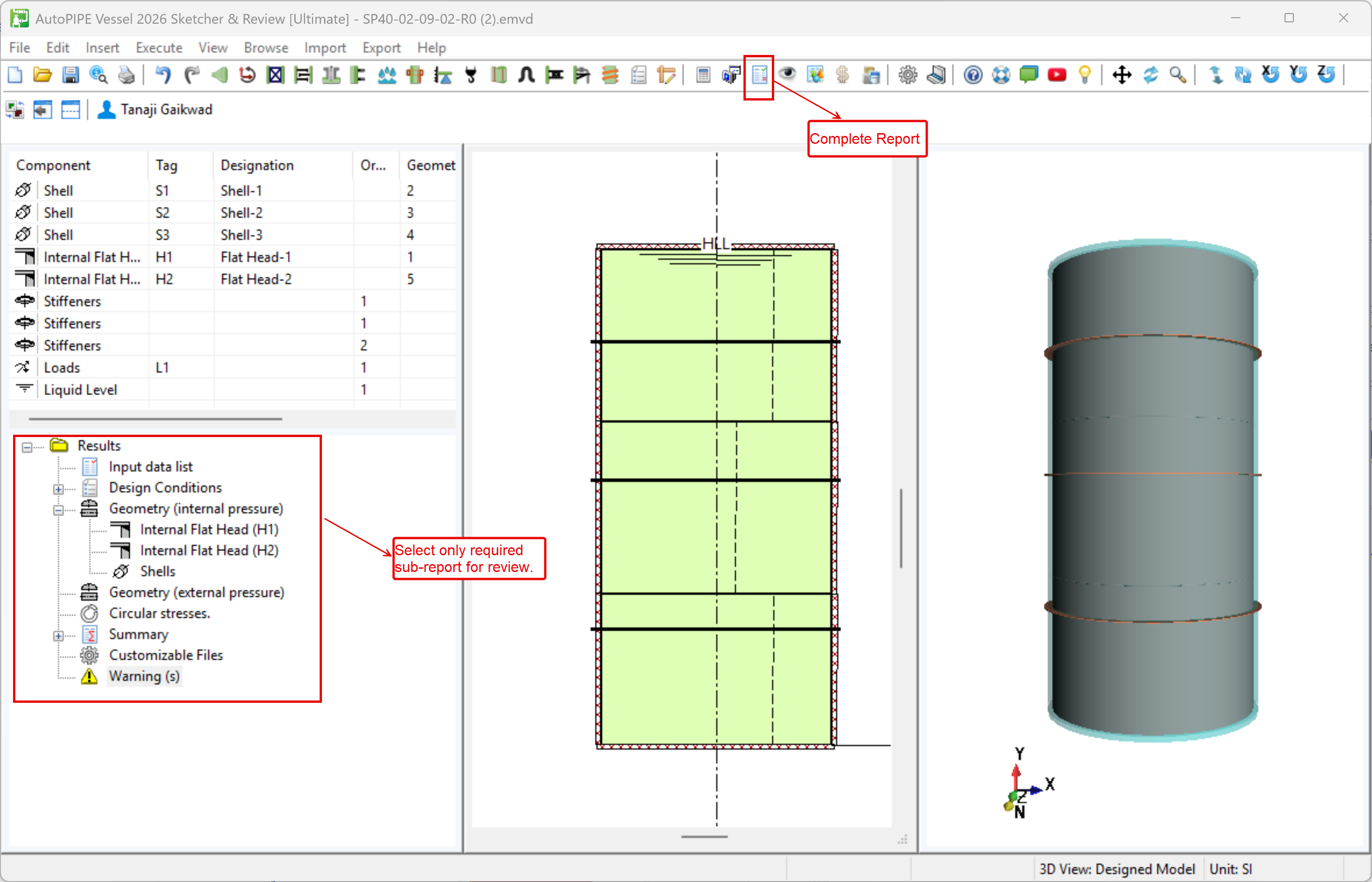Screen dimensions: 1372x882
Task: Click the print preview globe-magnifier icon
Action: pos(99,75)
